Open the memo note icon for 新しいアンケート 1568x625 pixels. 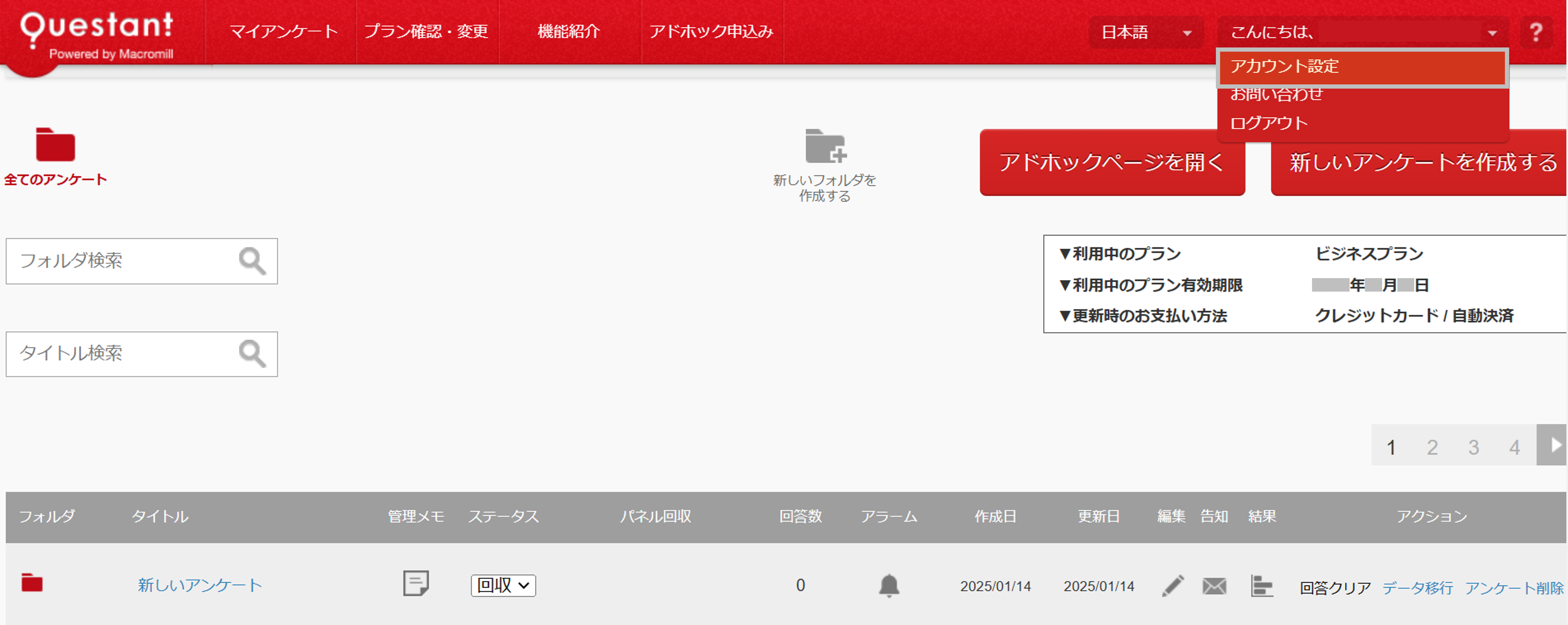[416, 583]
